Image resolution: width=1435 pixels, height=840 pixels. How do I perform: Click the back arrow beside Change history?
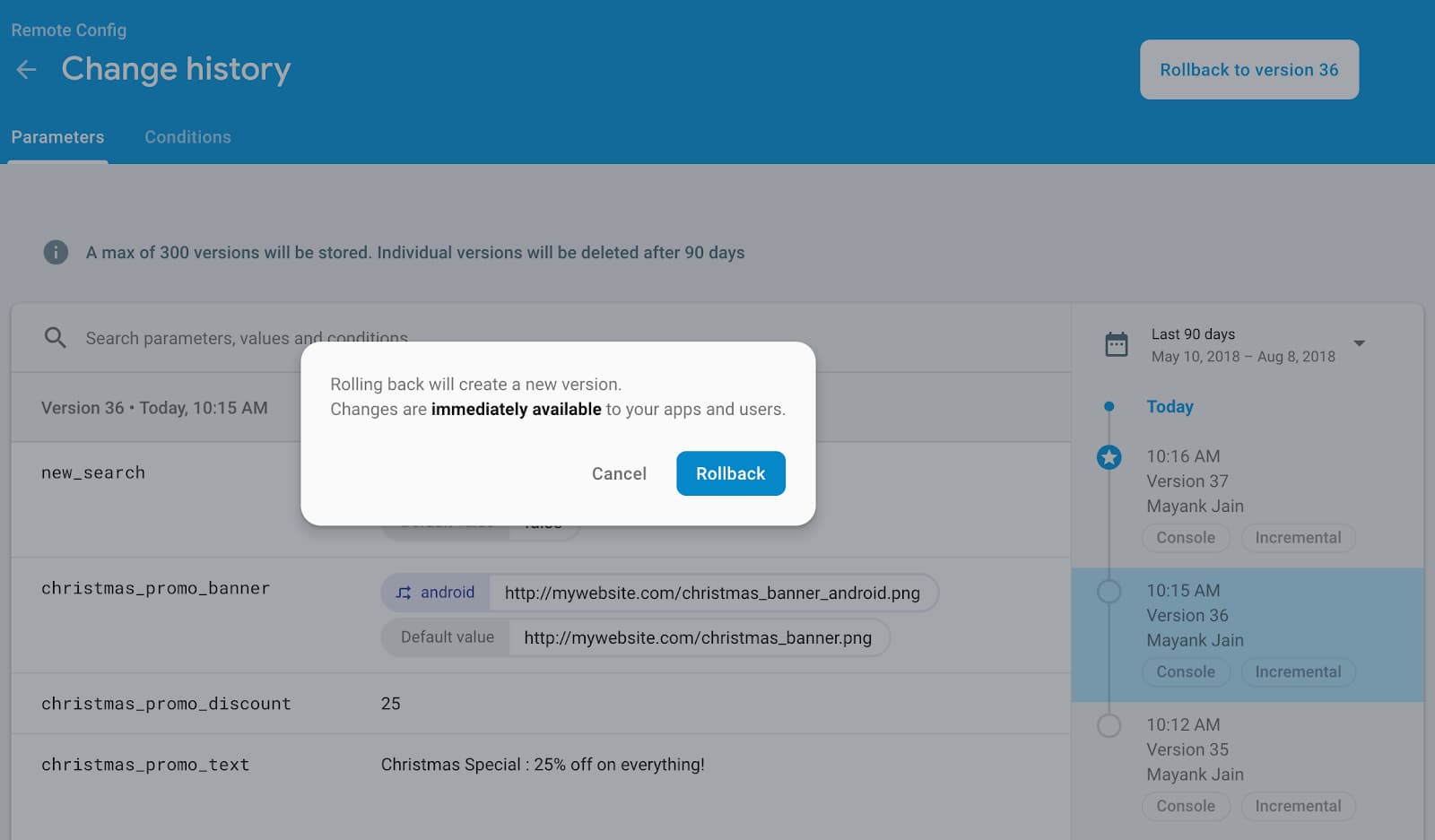click(x=27, y=70)
